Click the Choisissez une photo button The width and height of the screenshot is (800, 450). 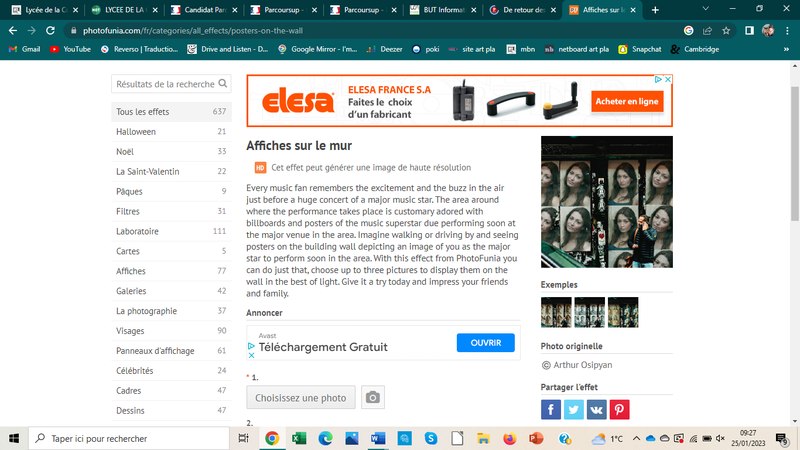(301, 397)
